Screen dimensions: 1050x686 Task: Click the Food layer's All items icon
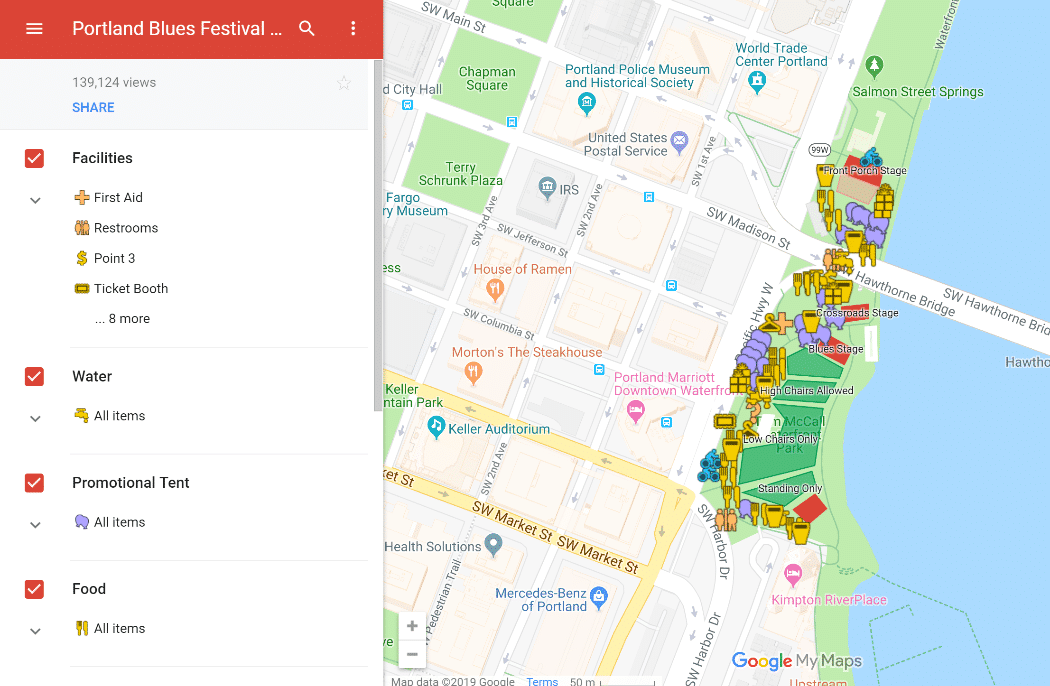[x=82, y=628]
